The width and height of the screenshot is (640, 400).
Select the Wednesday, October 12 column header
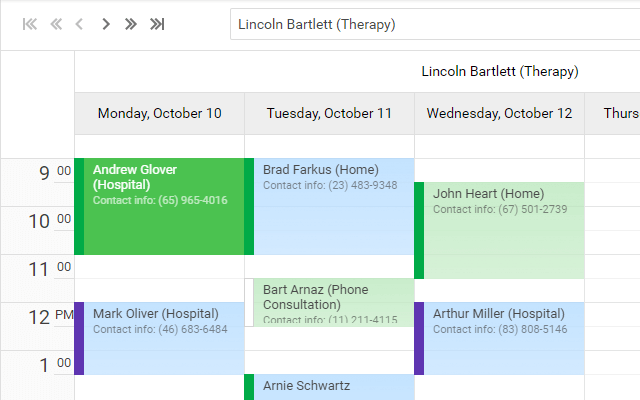[x=499, y=114]
